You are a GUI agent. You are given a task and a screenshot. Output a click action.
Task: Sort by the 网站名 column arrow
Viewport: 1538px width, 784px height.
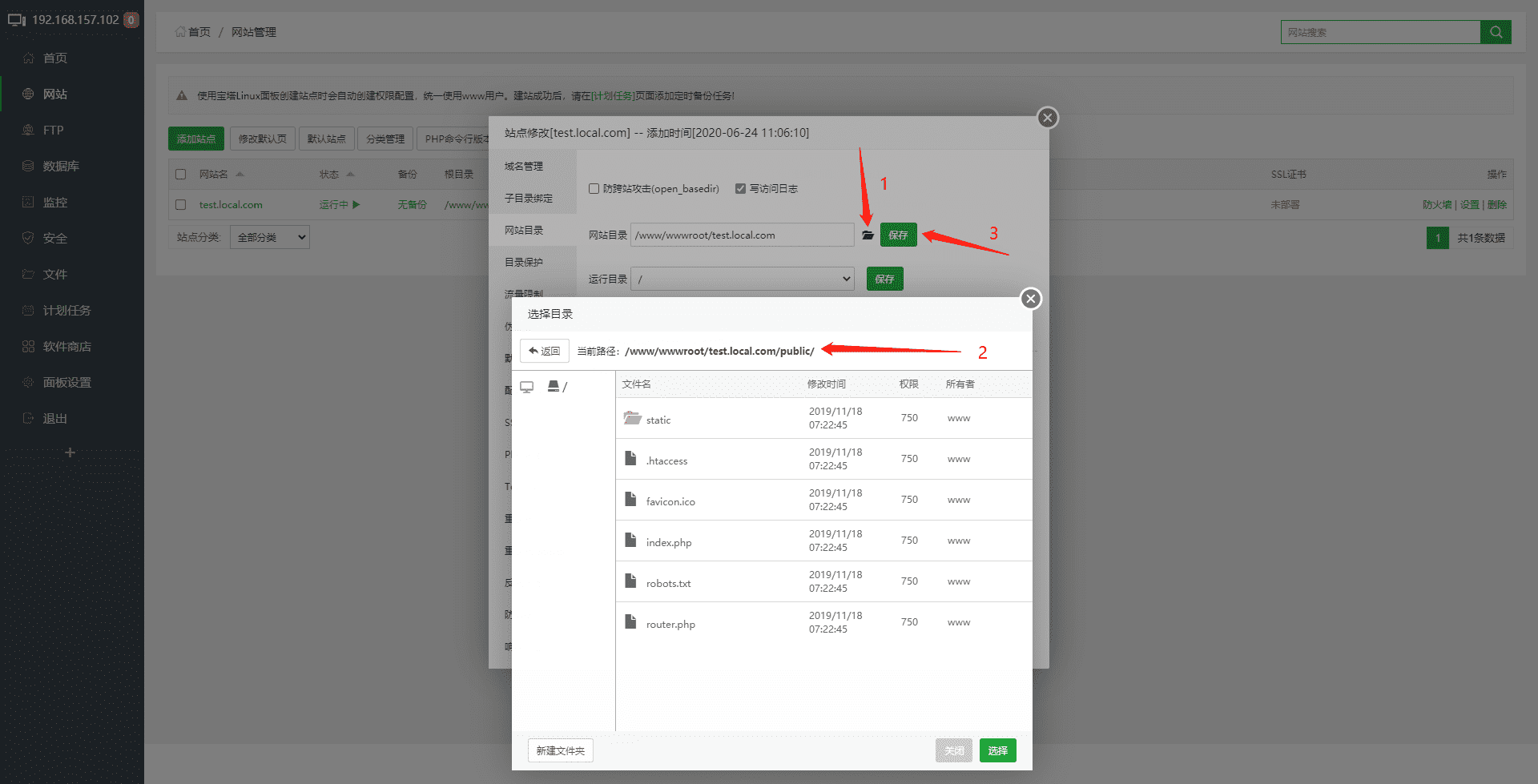pos(240,174)
